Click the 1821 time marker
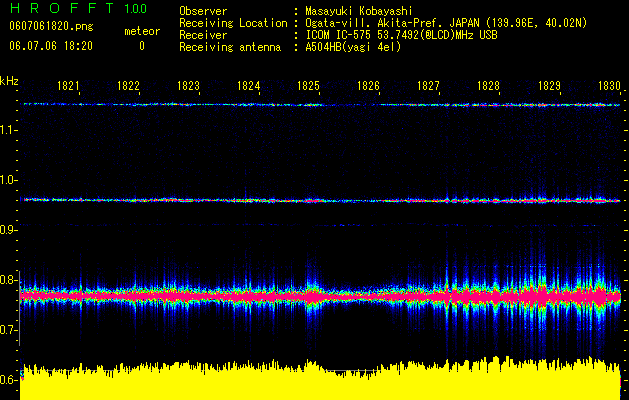 tap(68, 86)
